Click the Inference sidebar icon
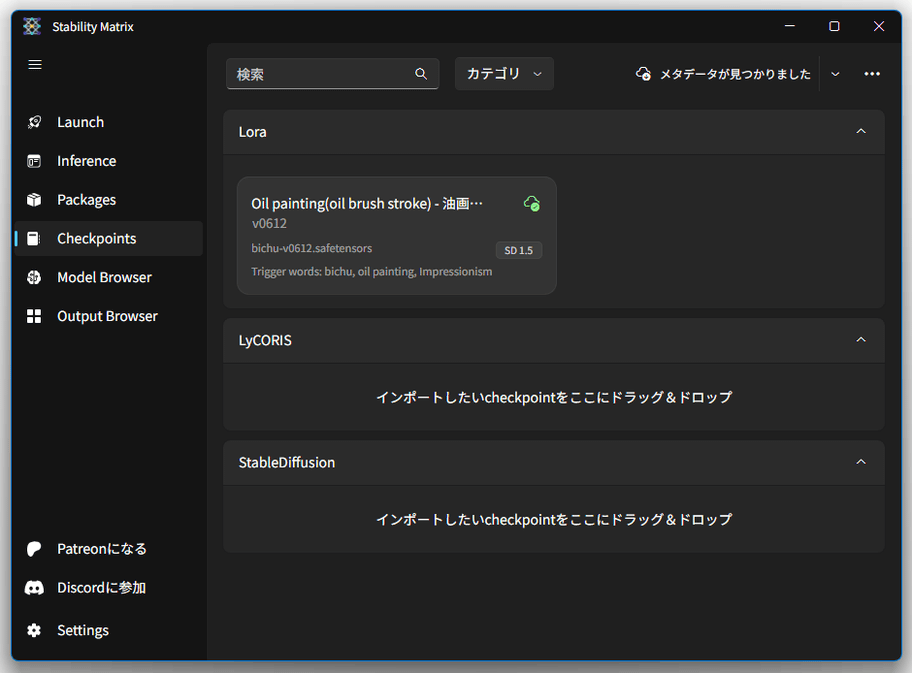 (x=34, y=161)
